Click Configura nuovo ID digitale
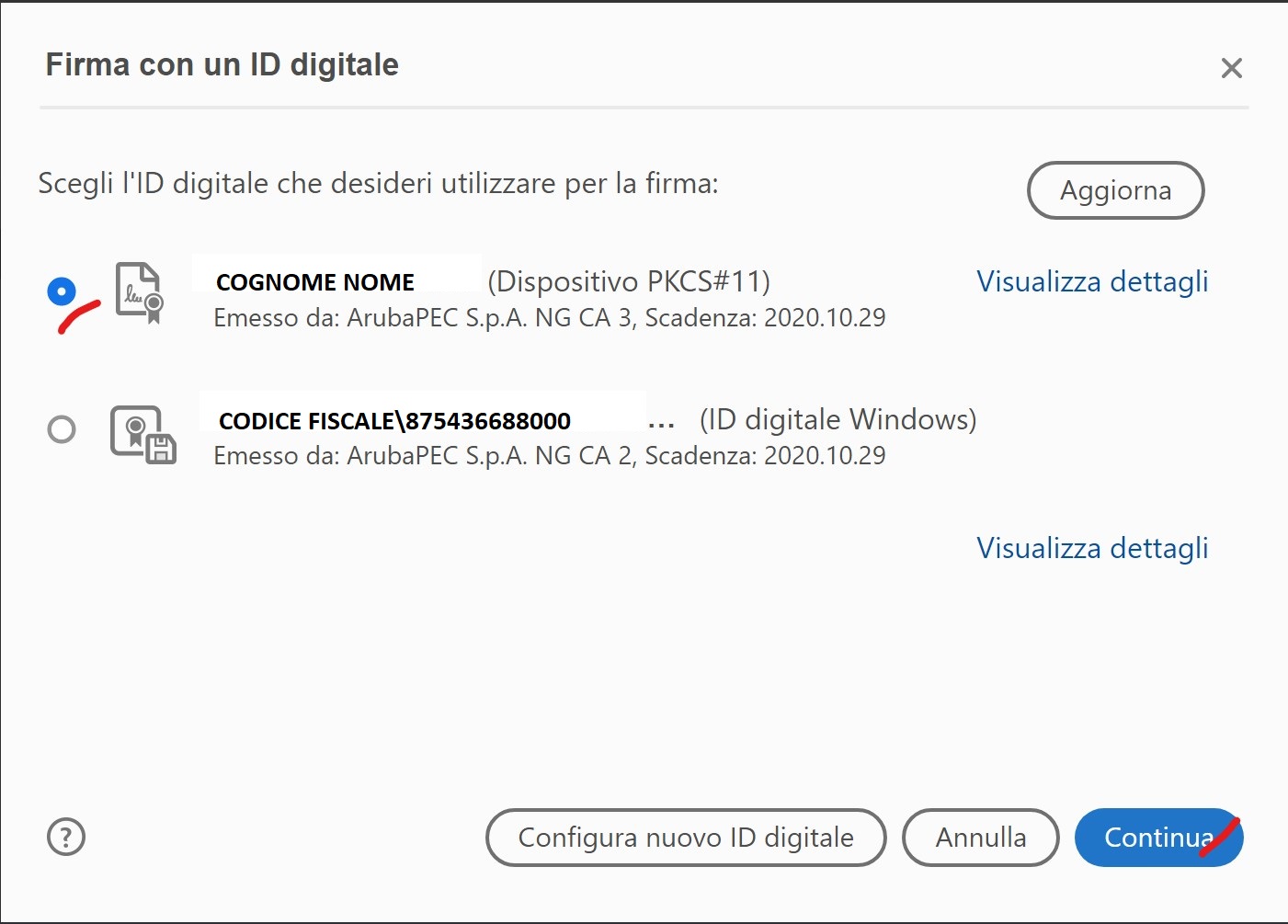The height and width of the screenshot is (924, 1288). (686, 838)
